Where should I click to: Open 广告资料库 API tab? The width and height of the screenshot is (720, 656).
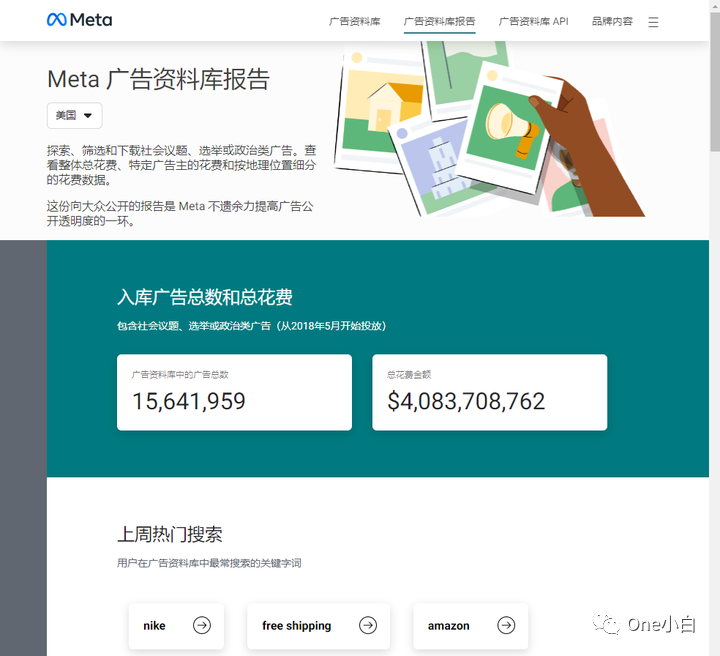click(534, 22)
